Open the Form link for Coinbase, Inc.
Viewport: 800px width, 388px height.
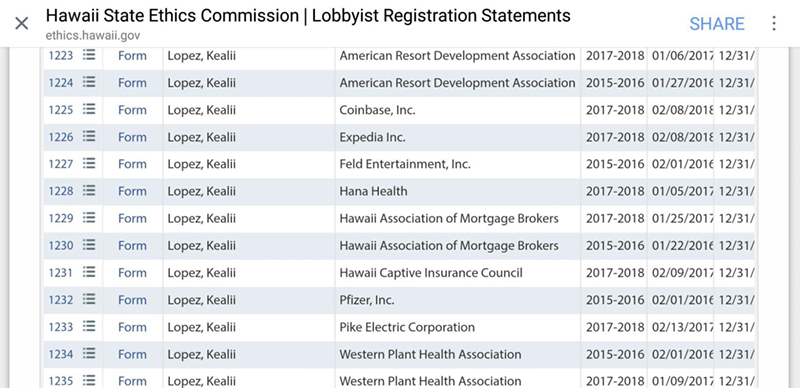tap(132, 110)
